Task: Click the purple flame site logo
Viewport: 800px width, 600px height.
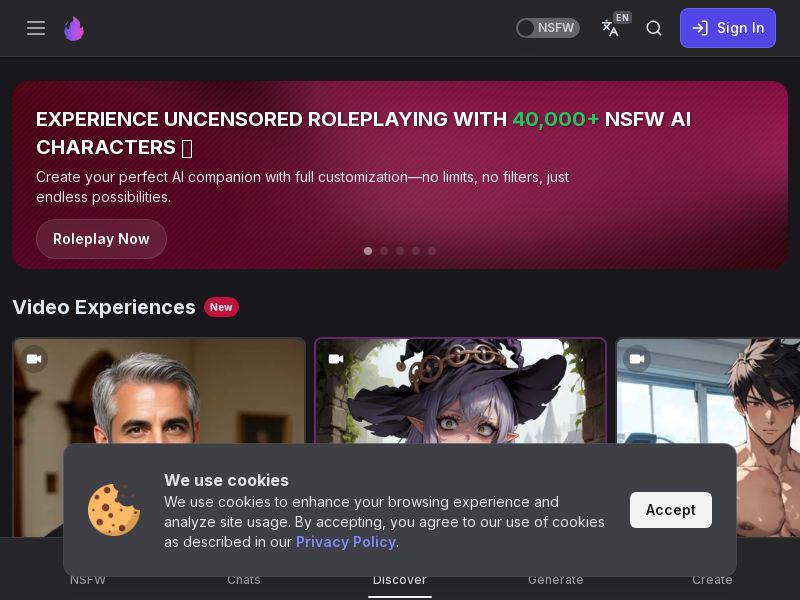Action: (x=74, y=28)
